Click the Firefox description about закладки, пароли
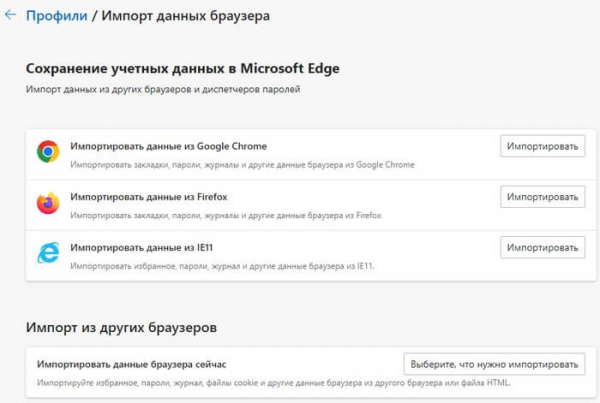 226,215
